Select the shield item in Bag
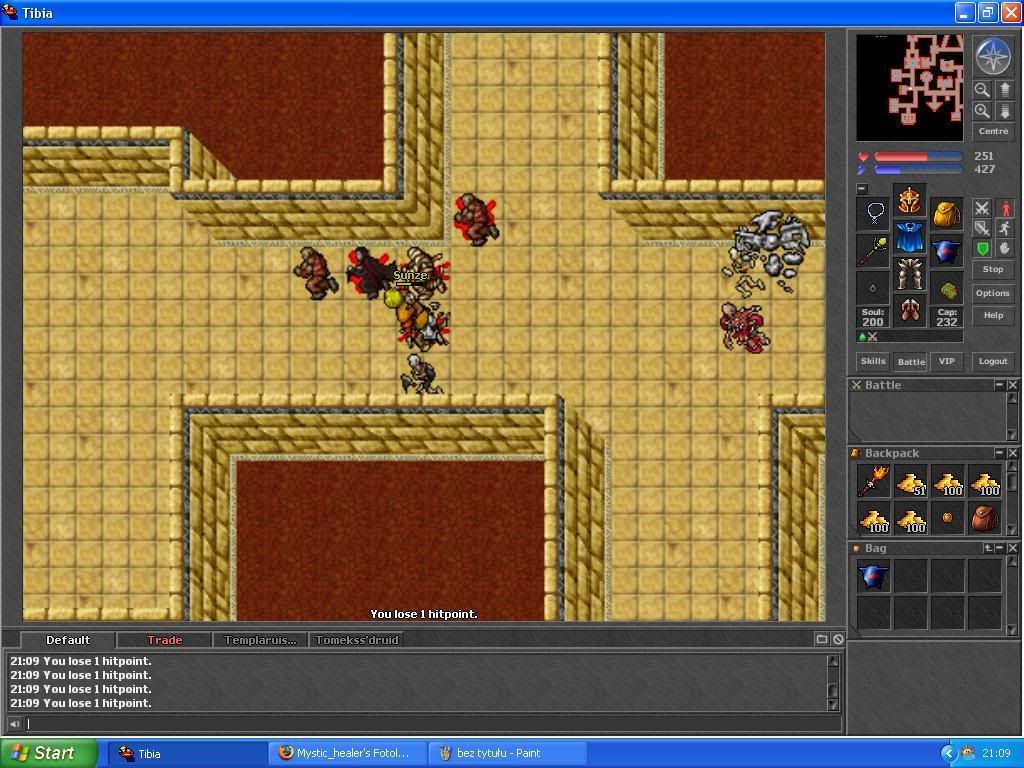 tap(874, 577)
